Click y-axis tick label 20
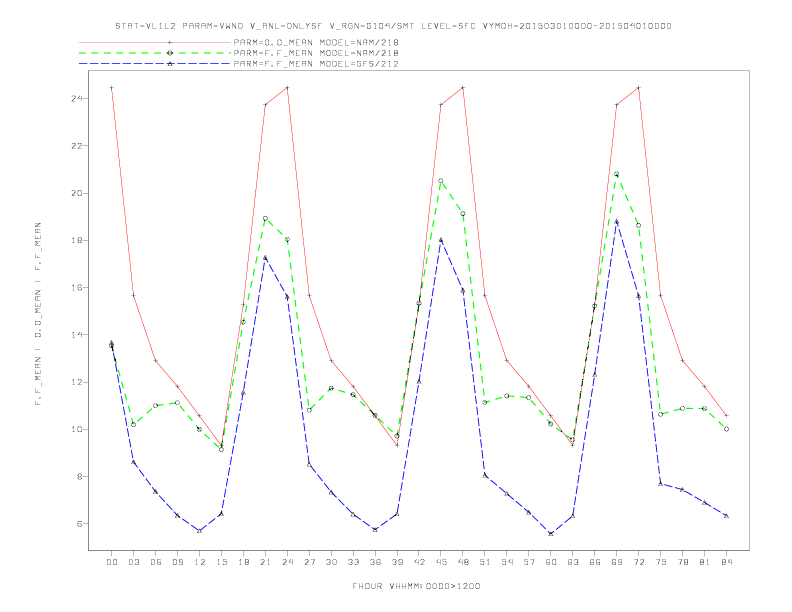Screen dimensions: 792x612 pos(77,193)
